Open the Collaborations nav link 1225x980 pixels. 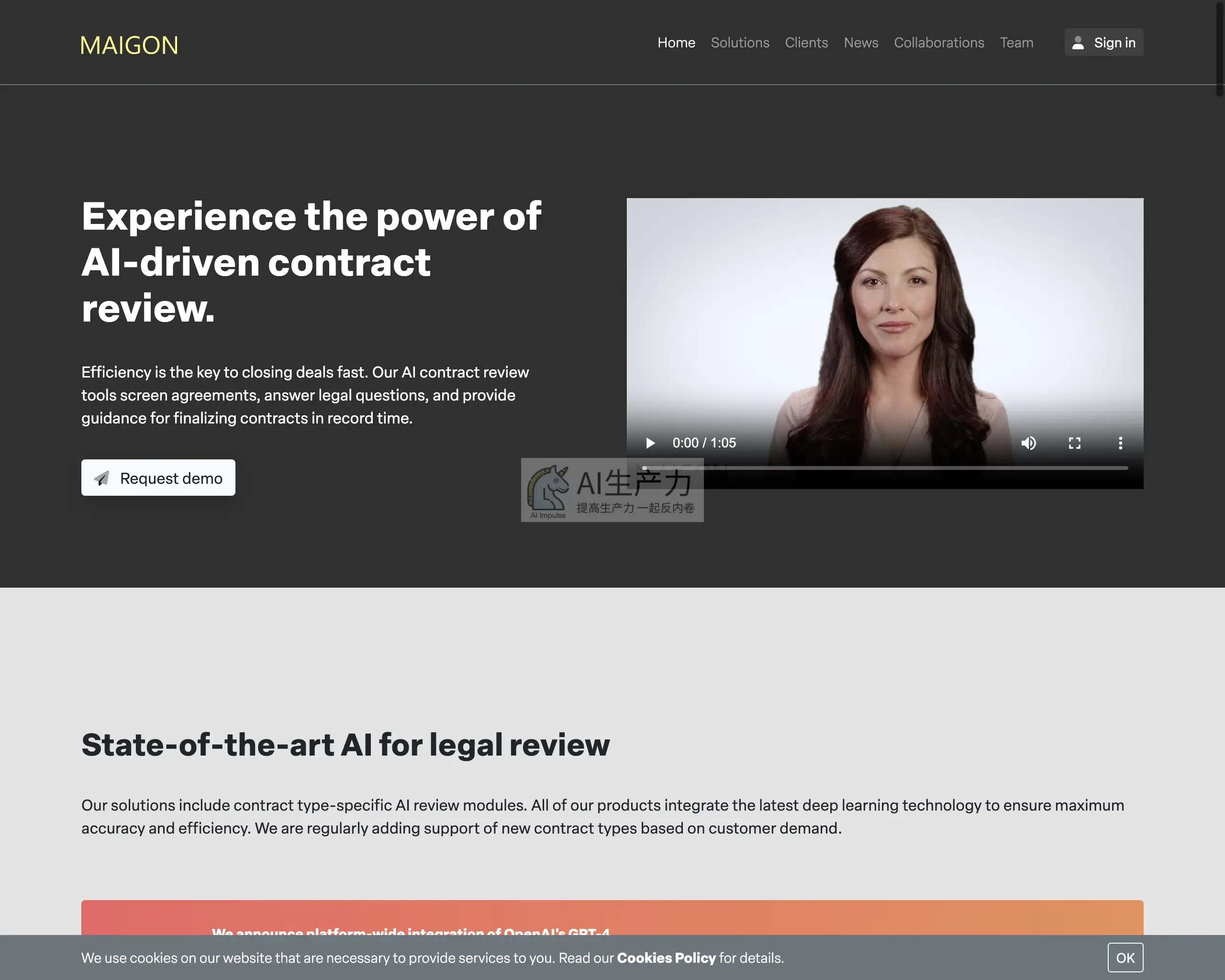click(939, 43)
